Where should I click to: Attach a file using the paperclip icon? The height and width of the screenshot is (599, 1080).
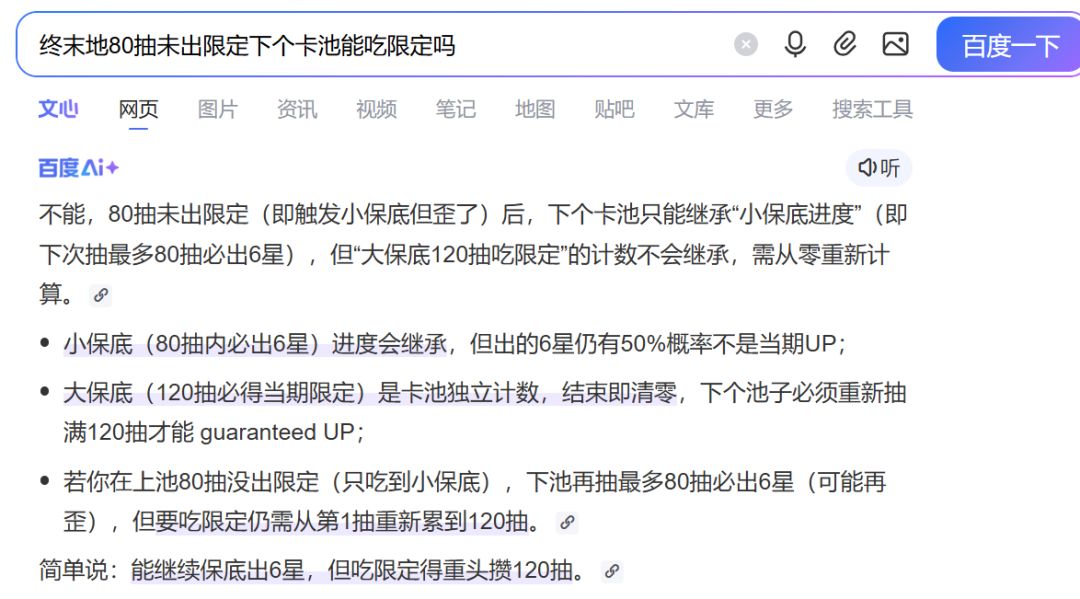coord(844,44)
